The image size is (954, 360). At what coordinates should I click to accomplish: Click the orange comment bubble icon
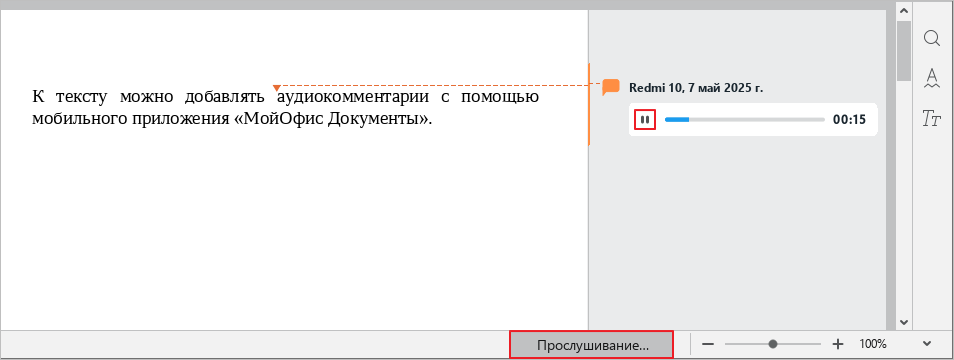(x=611, y=88)
